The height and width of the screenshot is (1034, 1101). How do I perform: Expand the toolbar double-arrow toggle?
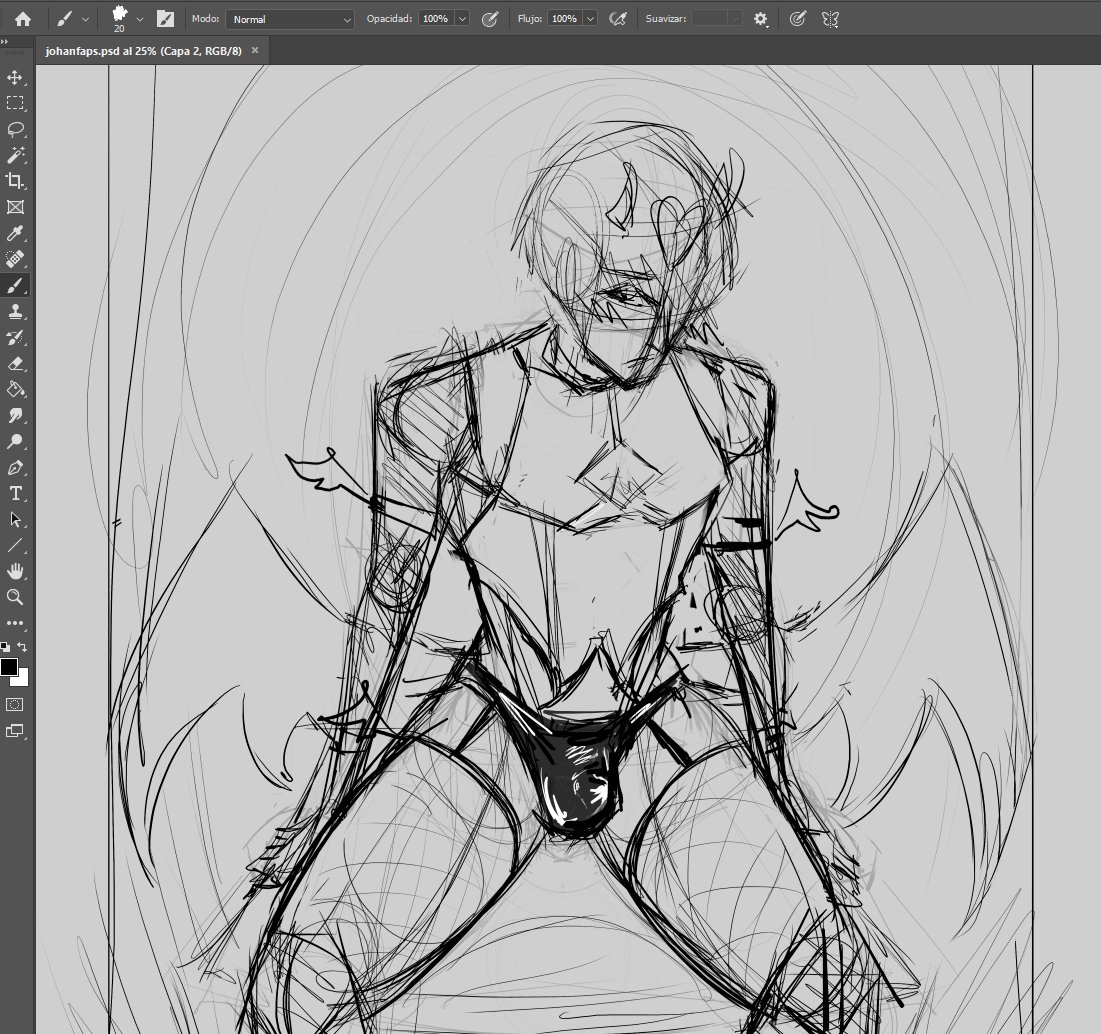coord(4,42)
